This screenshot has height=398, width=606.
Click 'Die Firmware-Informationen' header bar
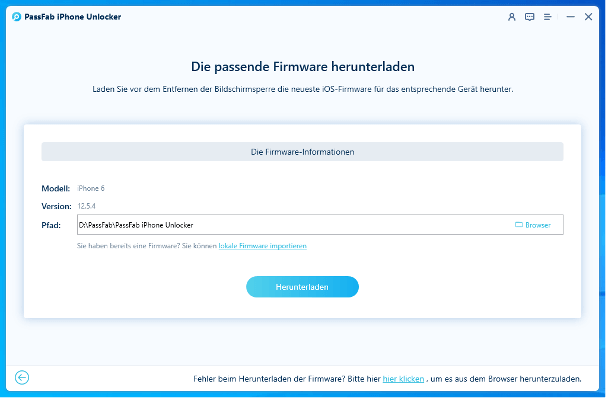(302, 152)
